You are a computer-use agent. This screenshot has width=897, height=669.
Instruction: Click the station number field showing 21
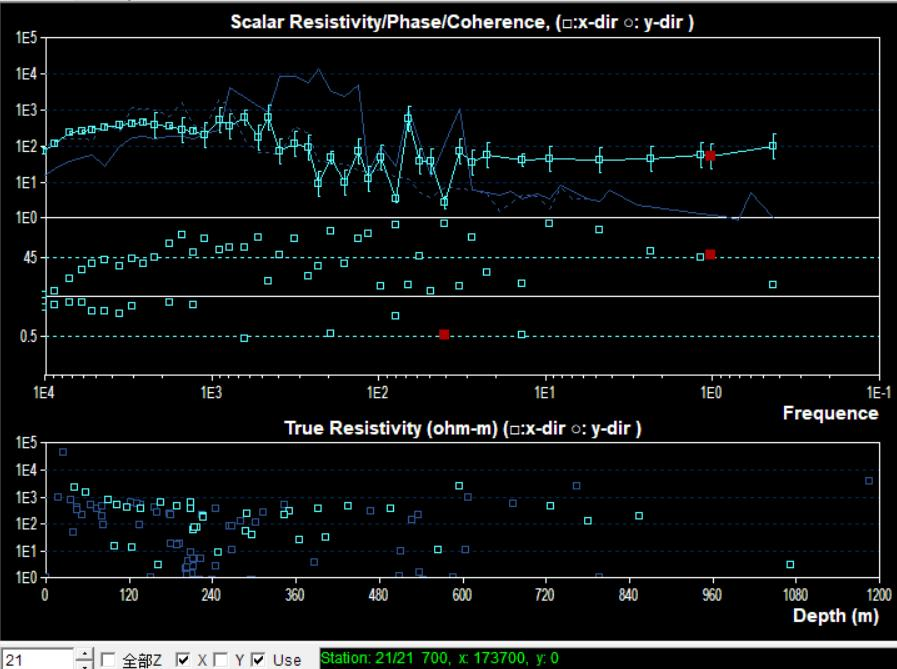pos(36,660)
